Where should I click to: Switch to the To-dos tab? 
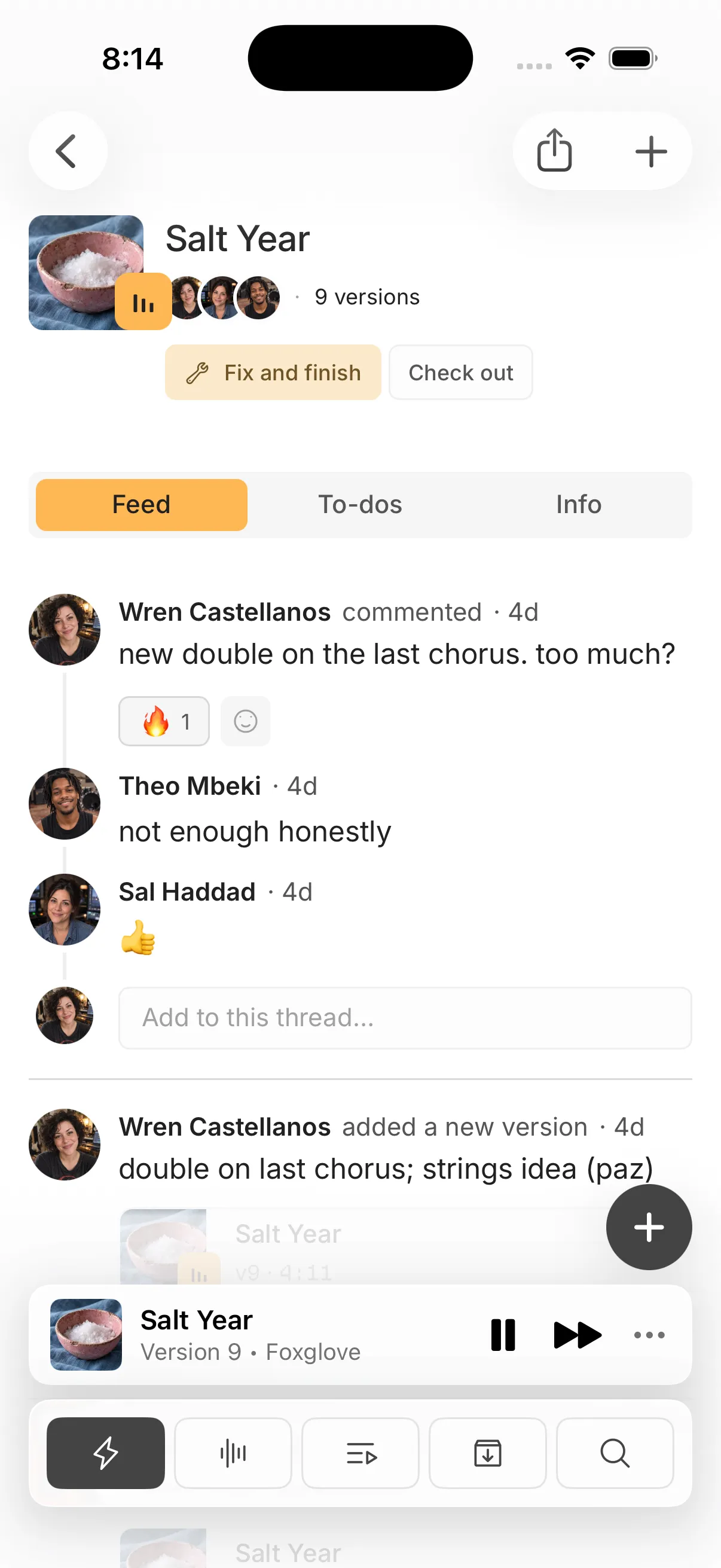point(360,505)
